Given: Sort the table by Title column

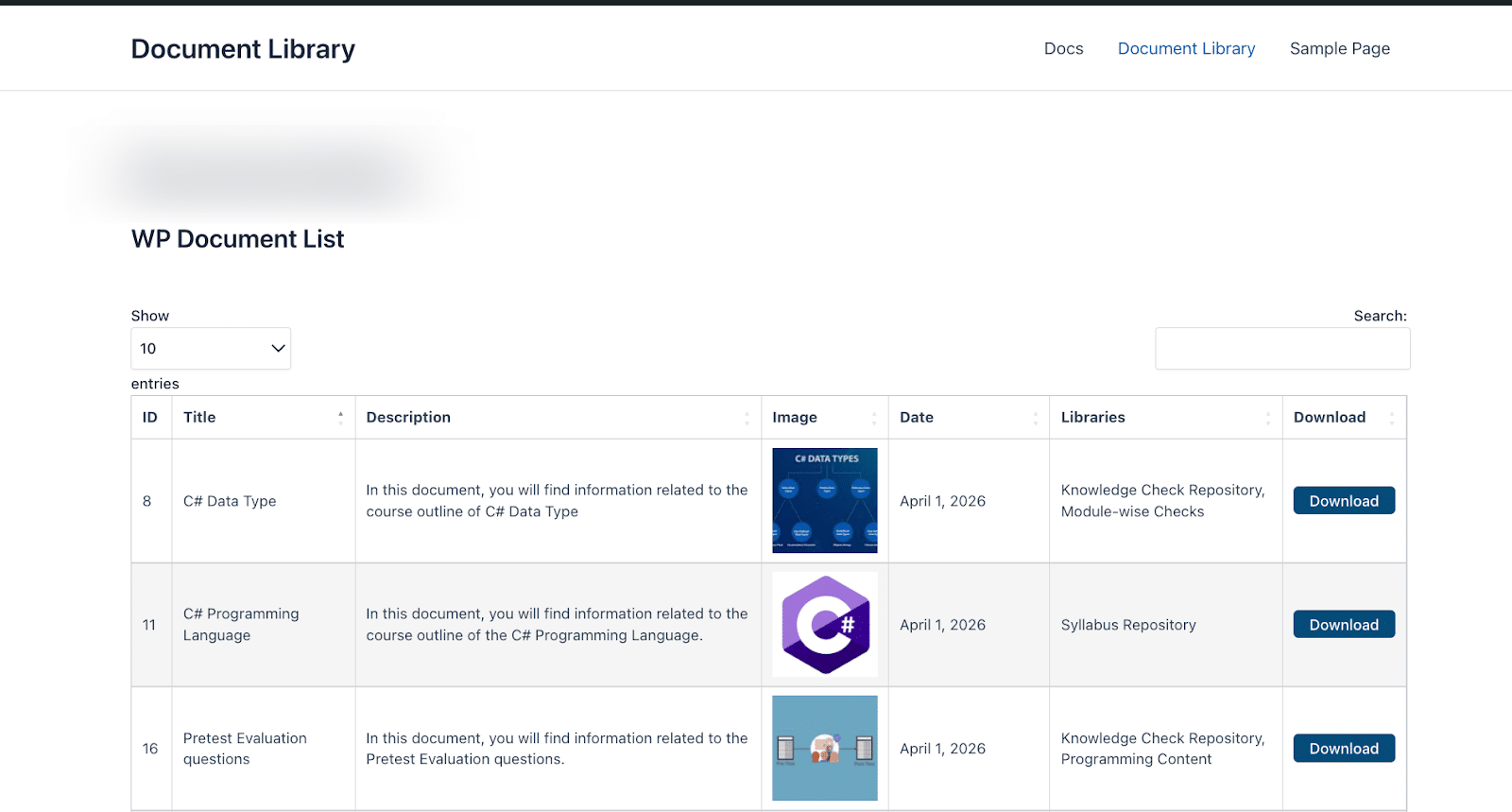Looking at the screenshot, I should tap(264, 417).
